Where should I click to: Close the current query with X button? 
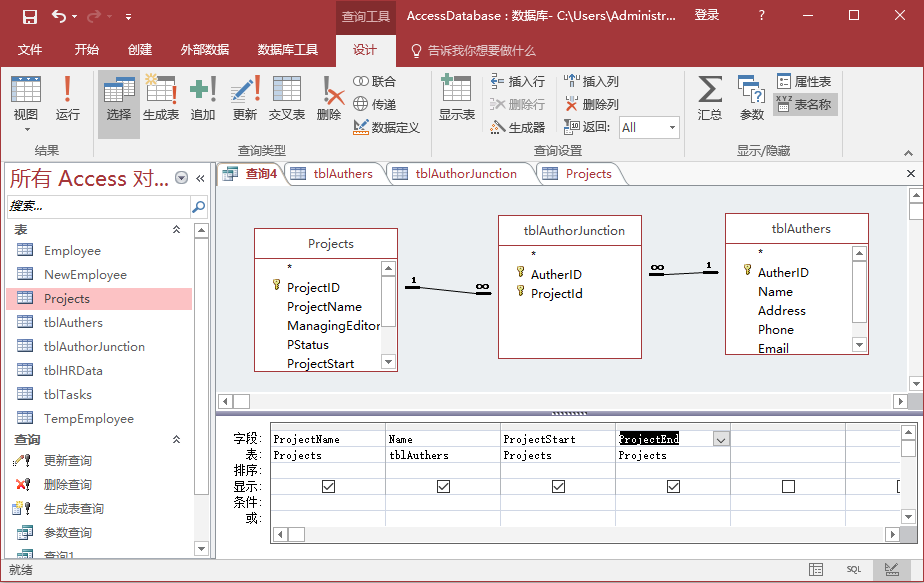[910, 173]
